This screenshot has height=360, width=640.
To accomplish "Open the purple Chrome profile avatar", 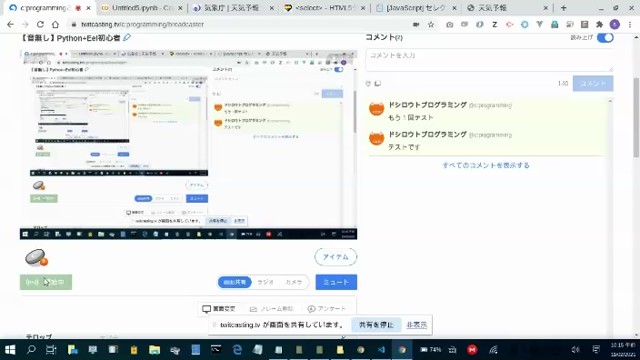I will pyautogui.click(x=615, y=24).
